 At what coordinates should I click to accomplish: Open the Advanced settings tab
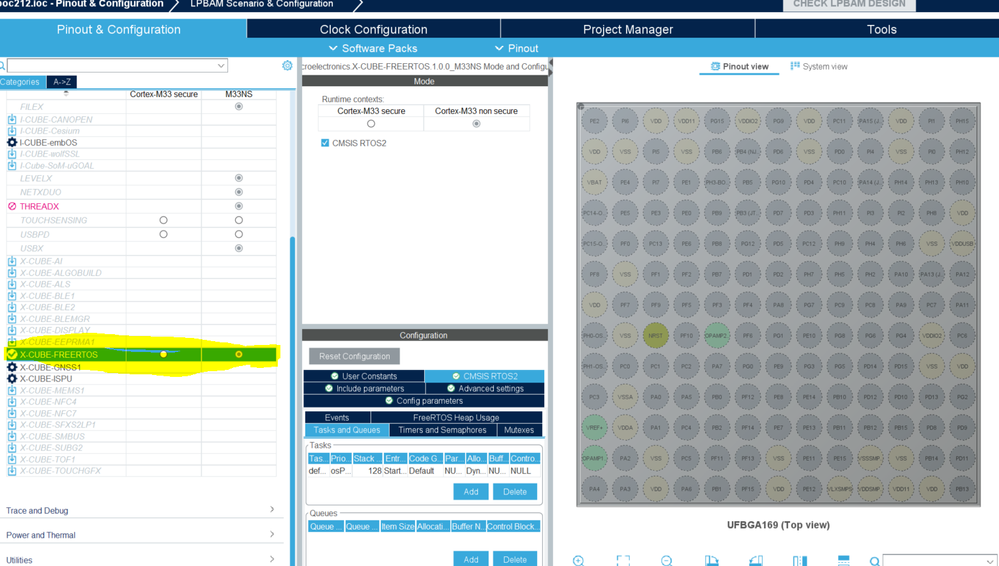[485, 388]
